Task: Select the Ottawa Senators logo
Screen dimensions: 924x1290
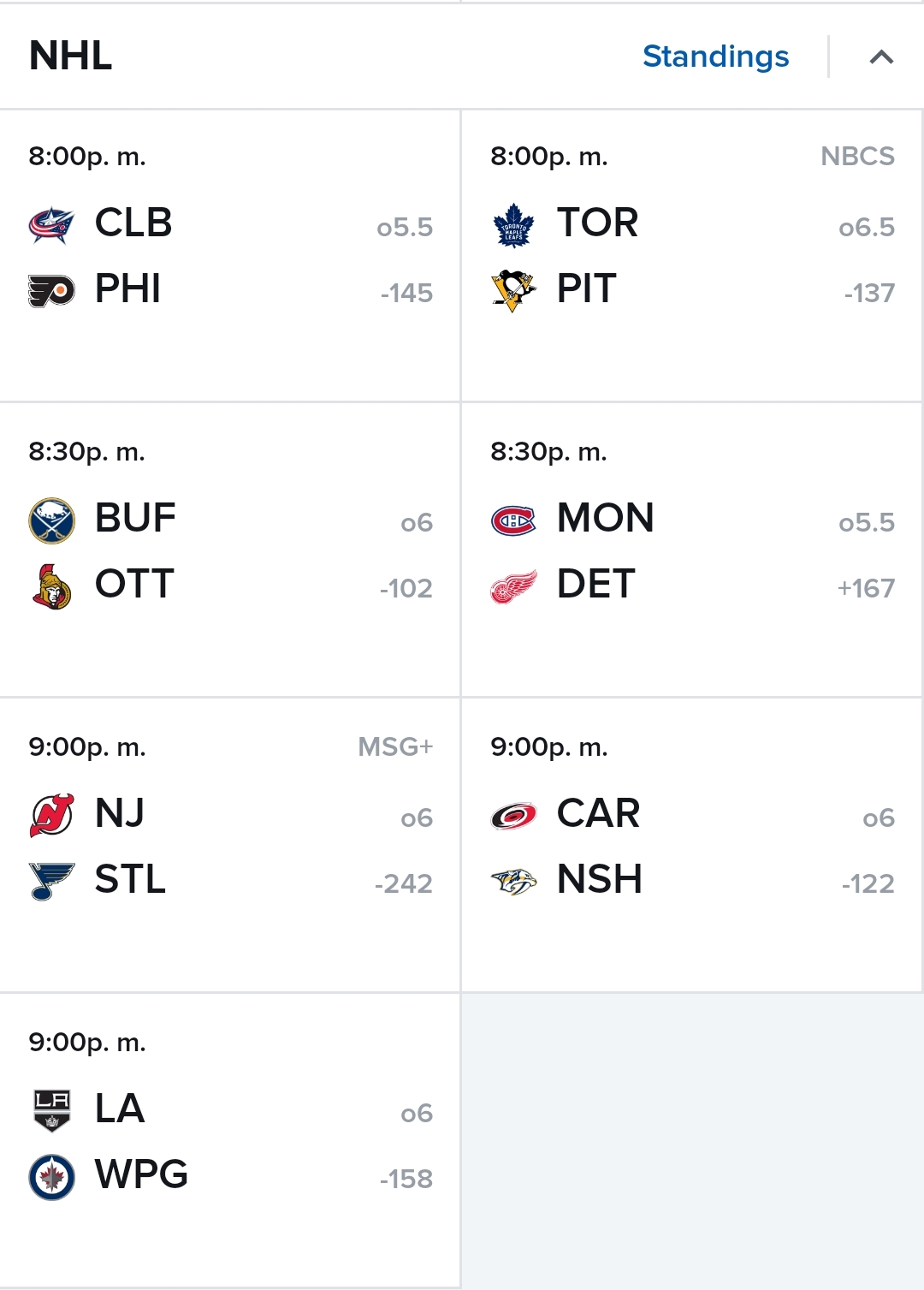Action: (x=51, y=586)
